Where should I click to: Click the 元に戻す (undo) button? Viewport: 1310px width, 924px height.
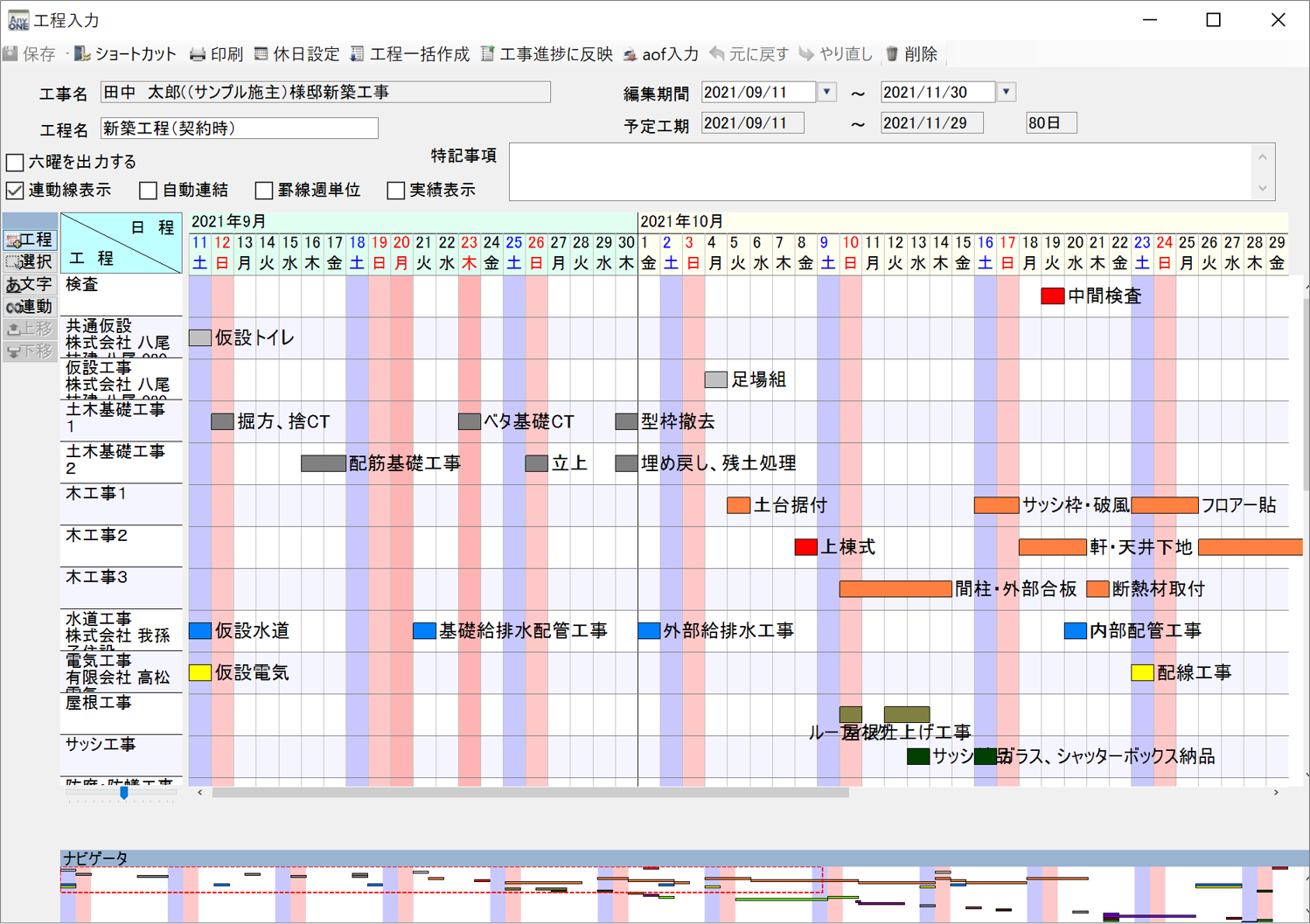coord(752,53)
